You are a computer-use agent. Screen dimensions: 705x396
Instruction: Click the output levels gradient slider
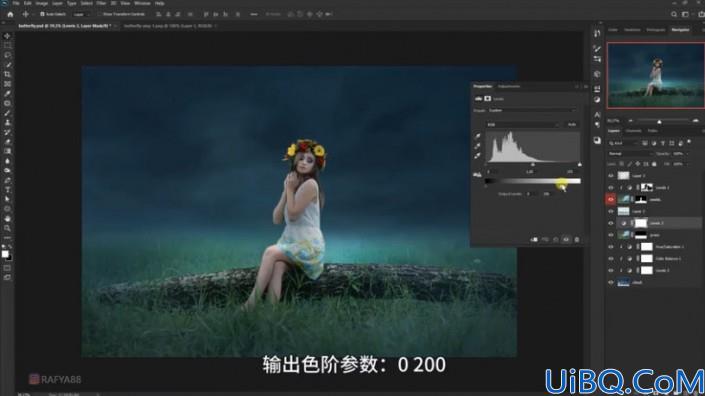point(533,181)
